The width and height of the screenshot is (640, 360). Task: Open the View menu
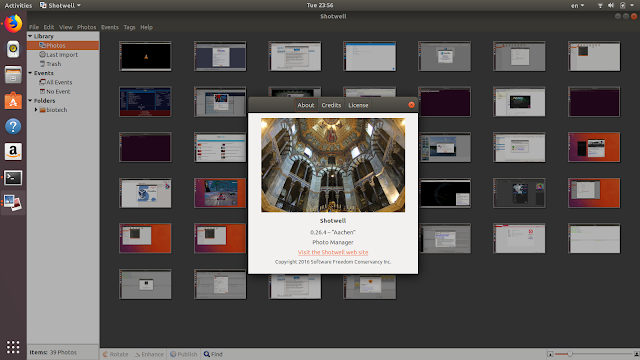point(66,27)
